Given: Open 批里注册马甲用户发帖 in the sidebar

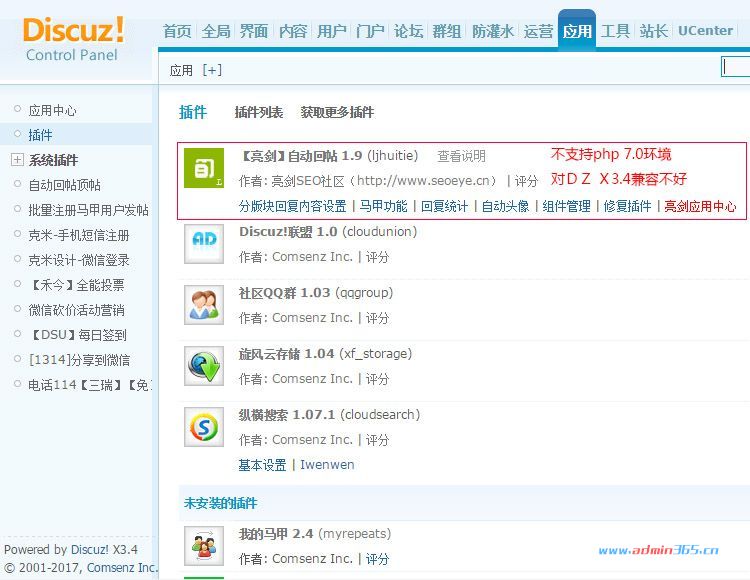Looking at the screenshot, I should pyautogui.click(x=88, y=210).
